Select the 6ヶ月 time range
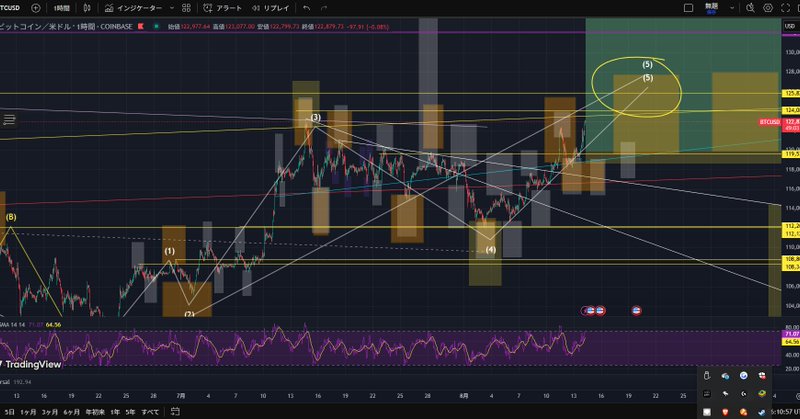The width and height of the screenshot is (800, 419). 71,412
